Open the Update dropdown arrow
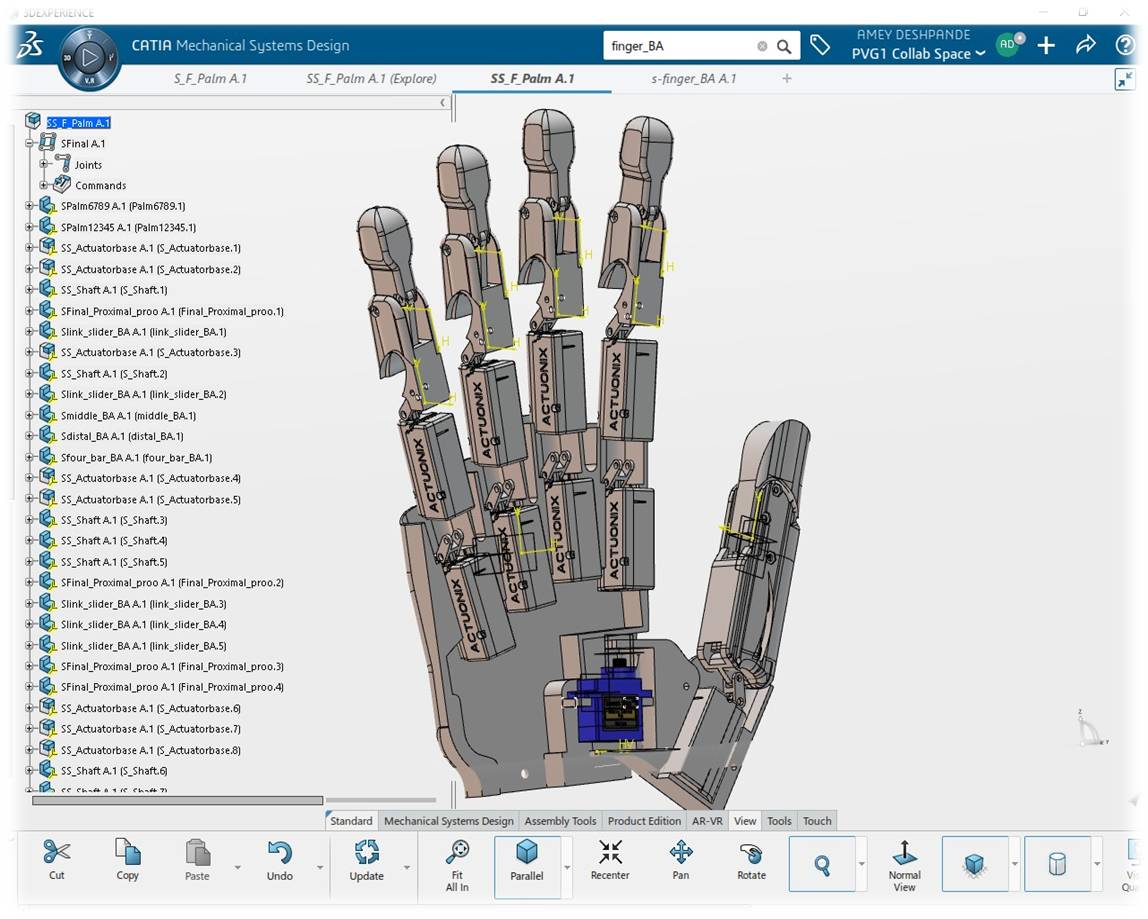Image resolution: width=1148 pixels, height=919 pixels. (x=406, y=868)
